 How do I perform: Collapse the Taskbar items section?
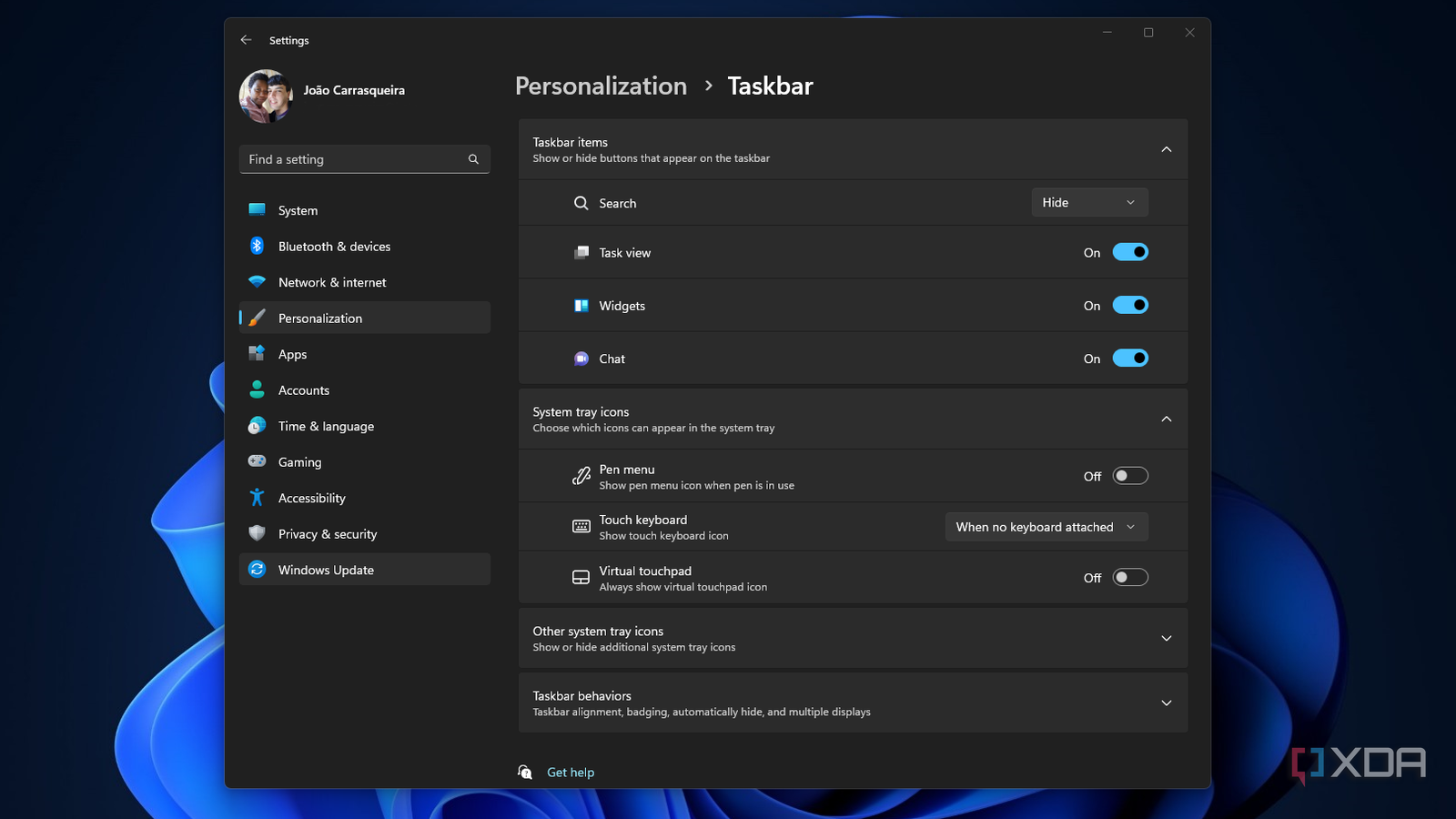coord(1166,148)
